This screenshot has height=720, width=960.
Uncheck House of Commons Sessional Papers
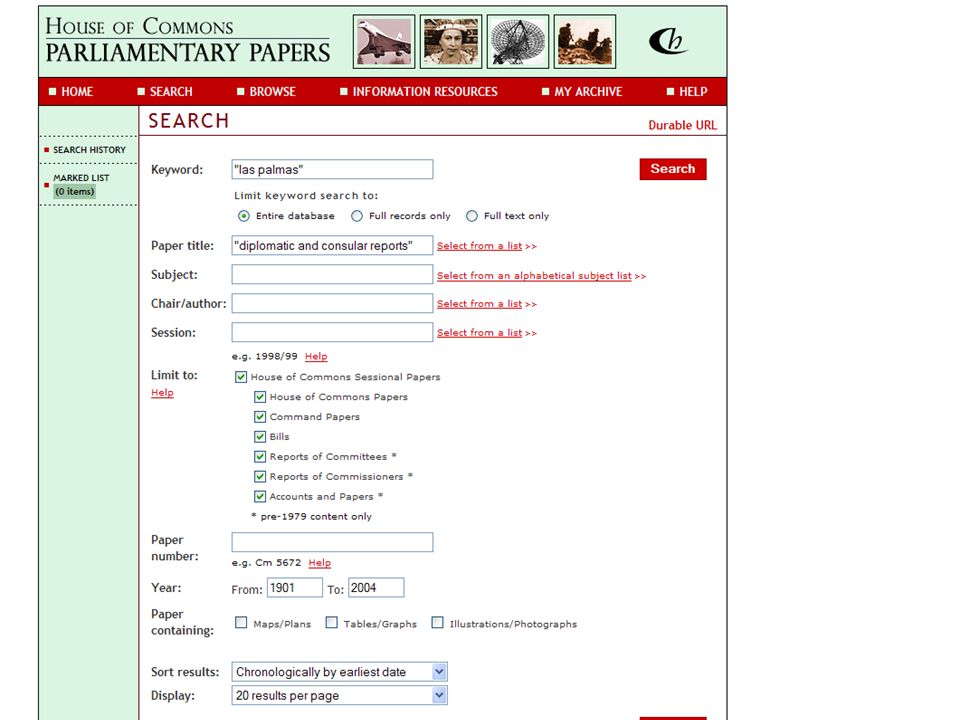[241, 377]
